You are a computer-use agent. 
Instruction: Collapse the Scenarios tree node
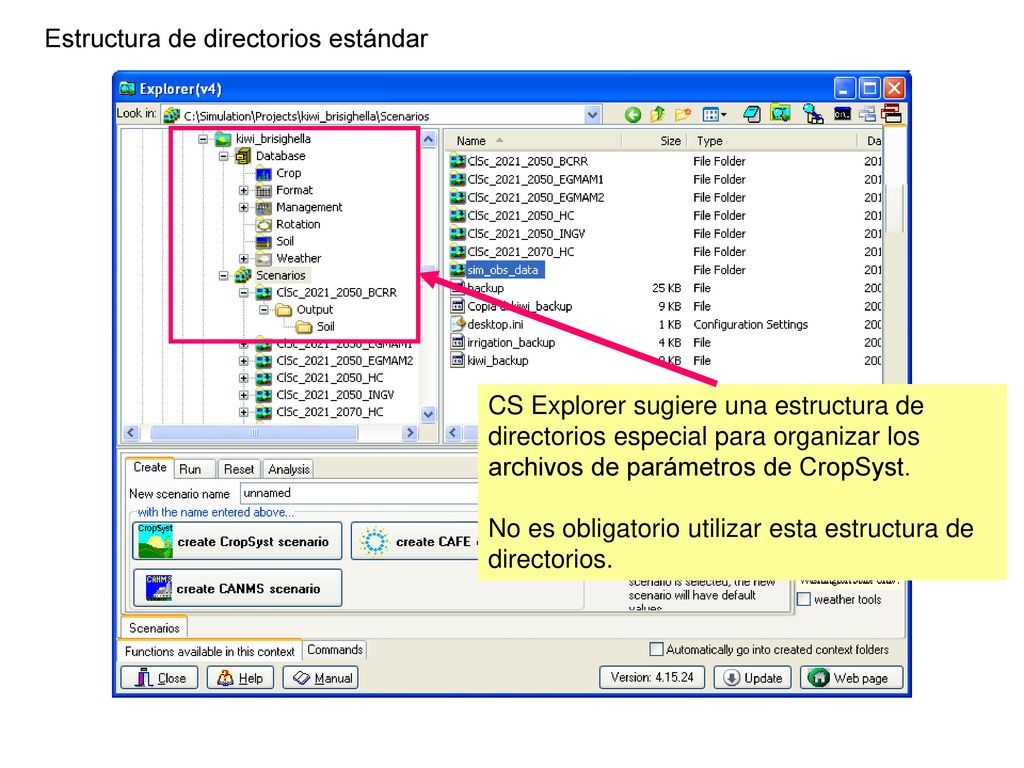[223, 276]
